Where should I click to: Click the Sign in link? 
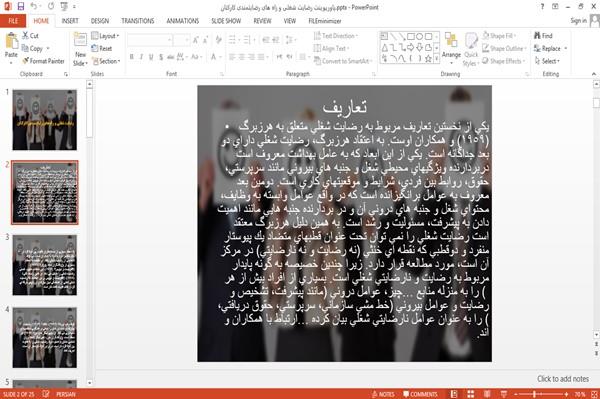(x=578, y=21)
